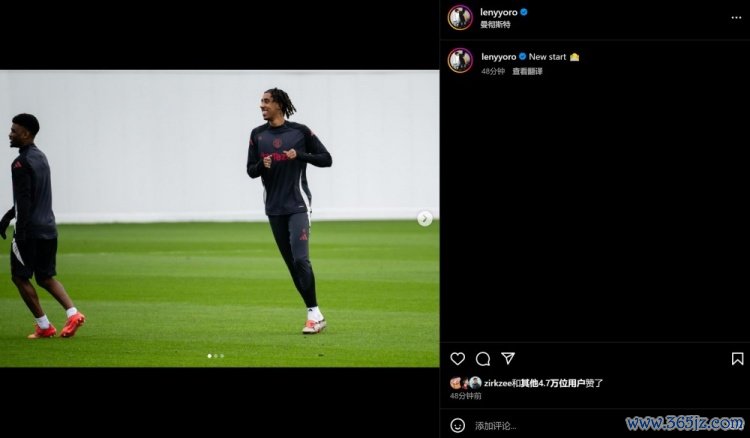Viewport: 750px width, 438px height.
Task: Select the third carousel dot indicator
Action: tap(222, 356)
